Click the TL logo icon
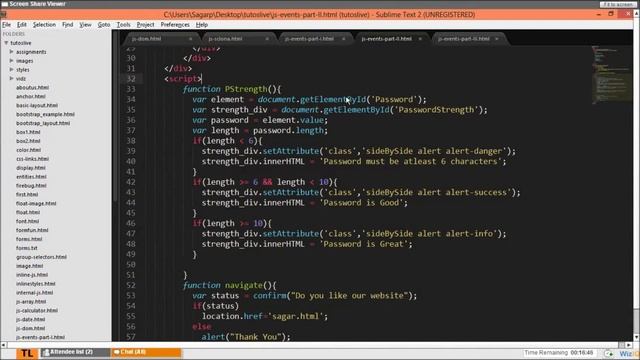 tap(27, 353)
